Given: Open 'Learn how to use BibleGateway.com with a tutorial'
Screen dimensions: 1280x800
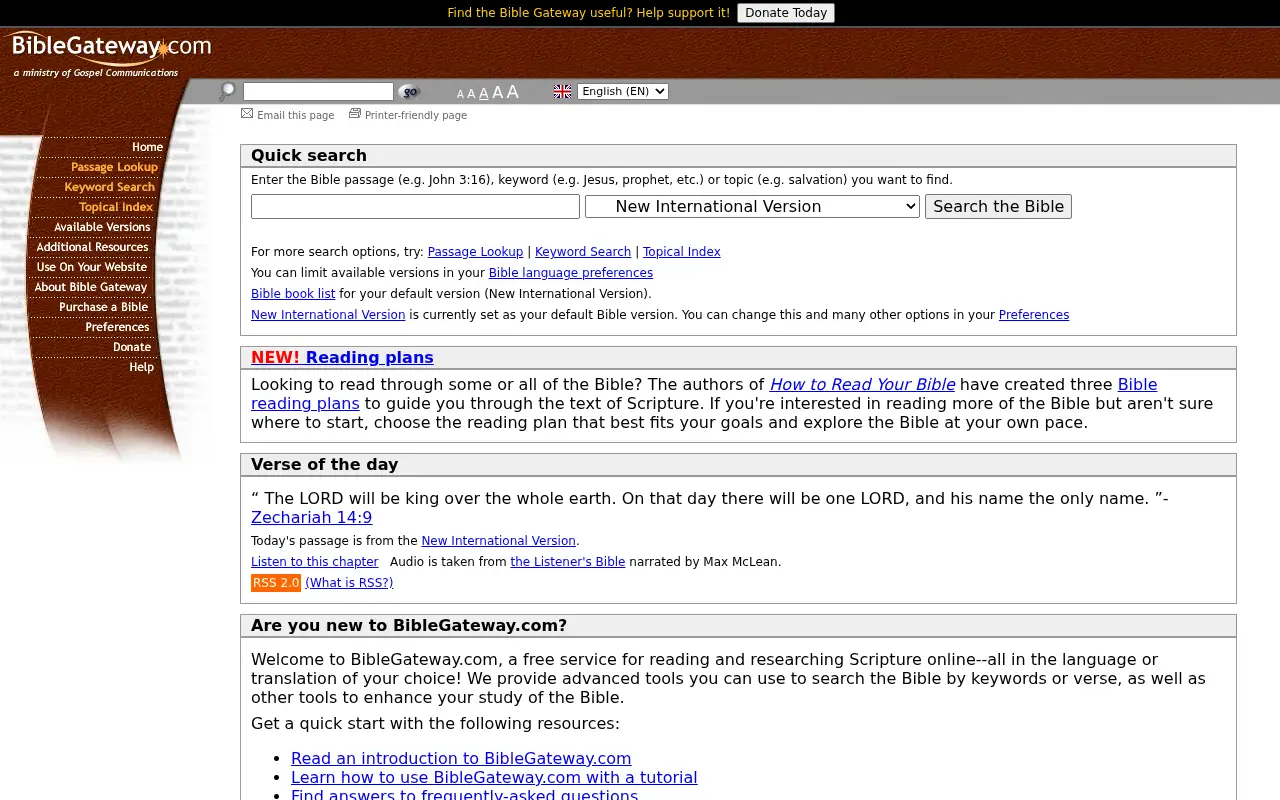Looking at the screenshot, I should [494, 777].
